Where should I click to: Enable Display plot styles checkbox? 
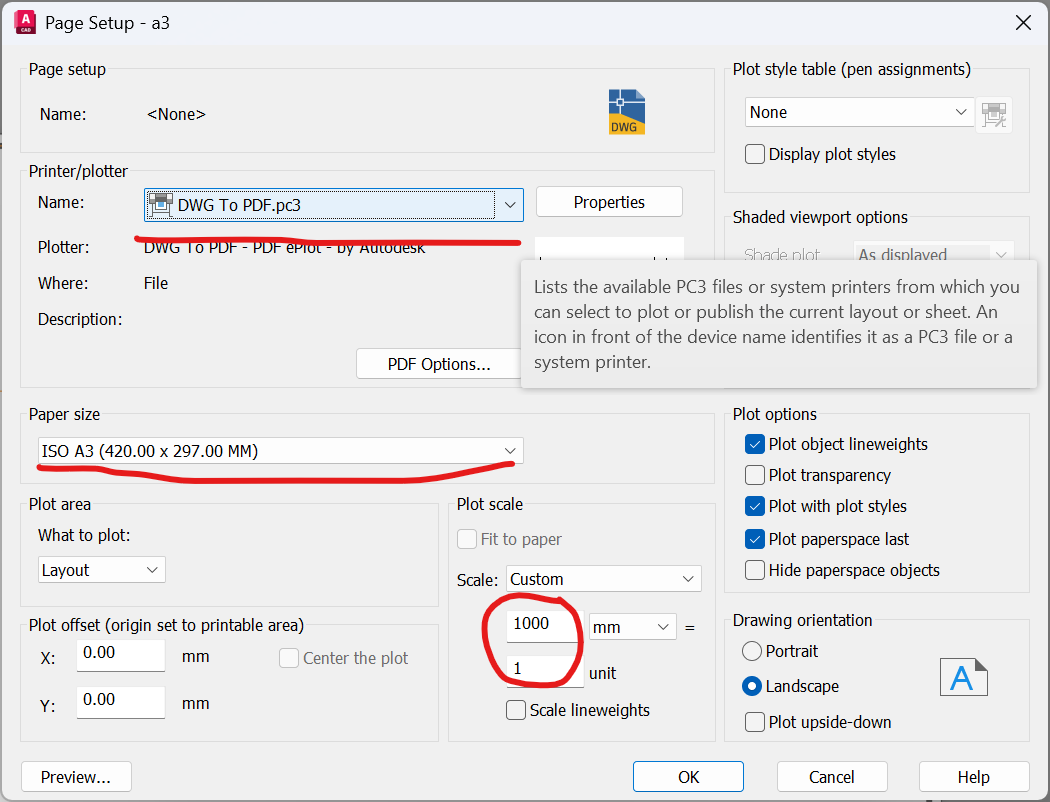pos(755,154)
